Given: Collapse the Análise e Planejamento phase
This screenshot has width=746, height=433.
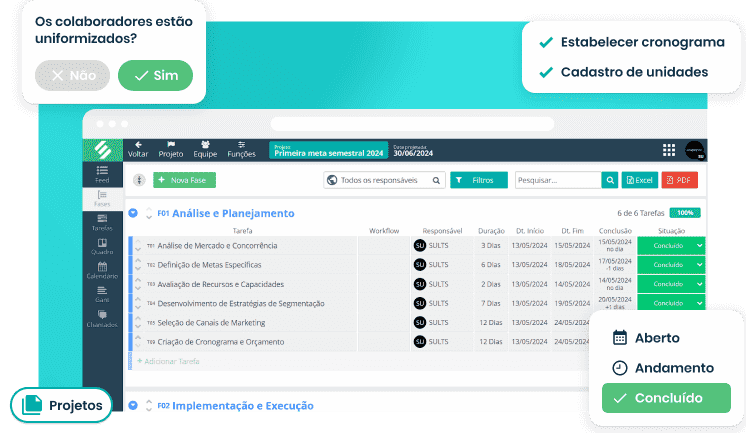Looking at the screenshot, I should [x=133, y=213].
